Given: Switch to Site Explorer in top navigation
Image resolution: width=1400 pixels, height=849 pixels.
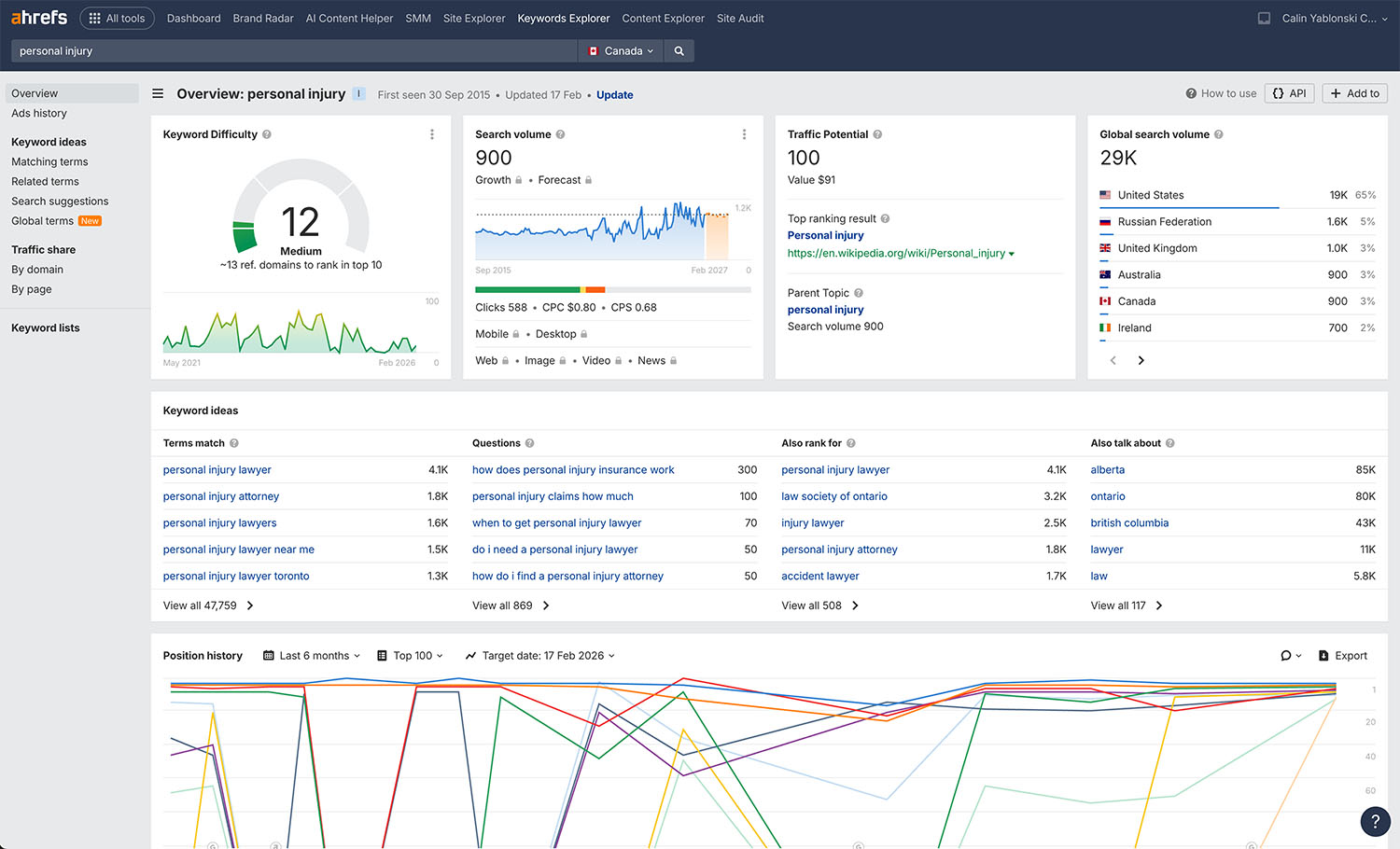Looking at the screenshot, I should click(473, 18).
